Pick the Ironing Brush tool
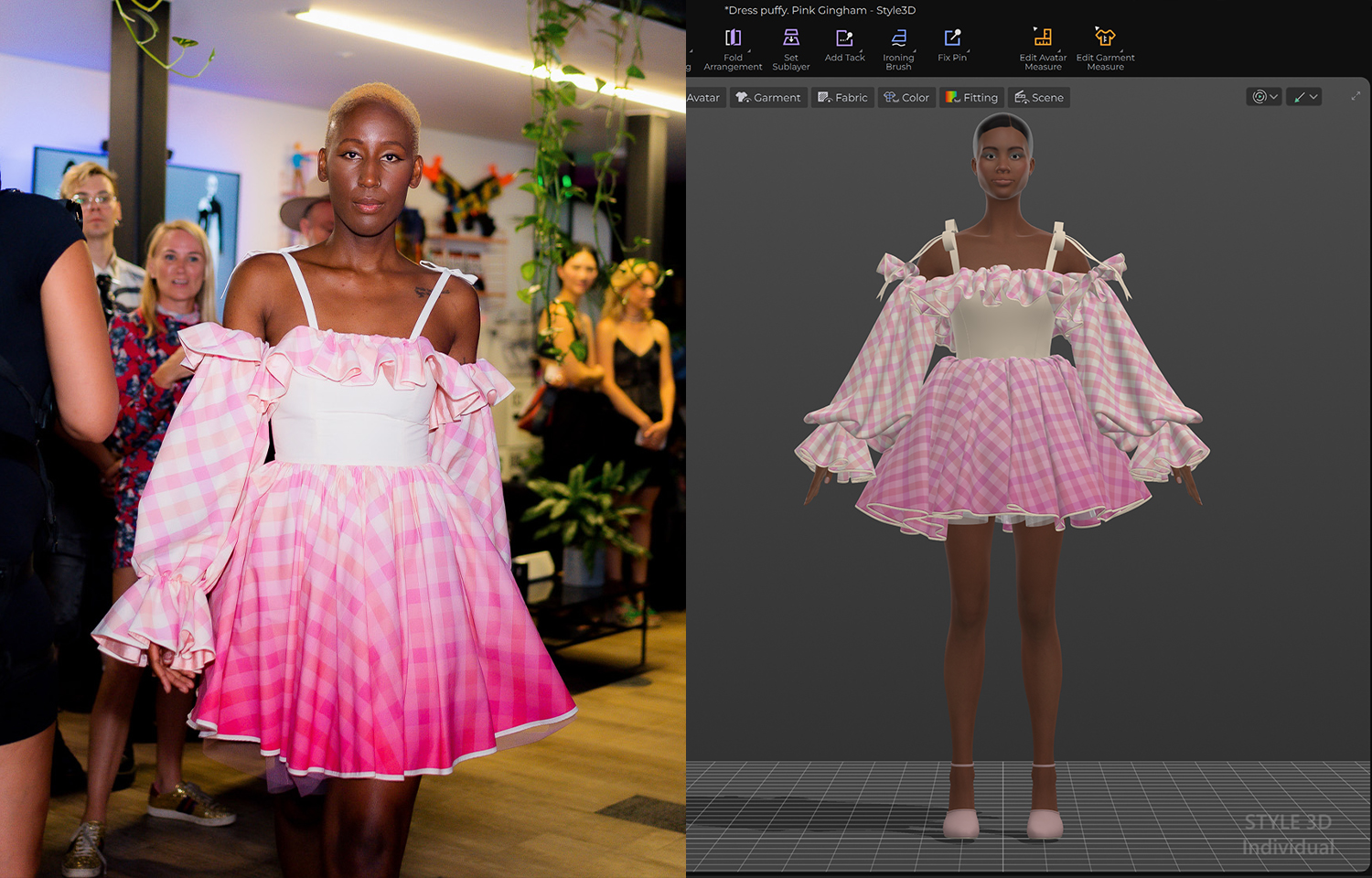The width and height of the screenshot is (1372, 878). 898,48
